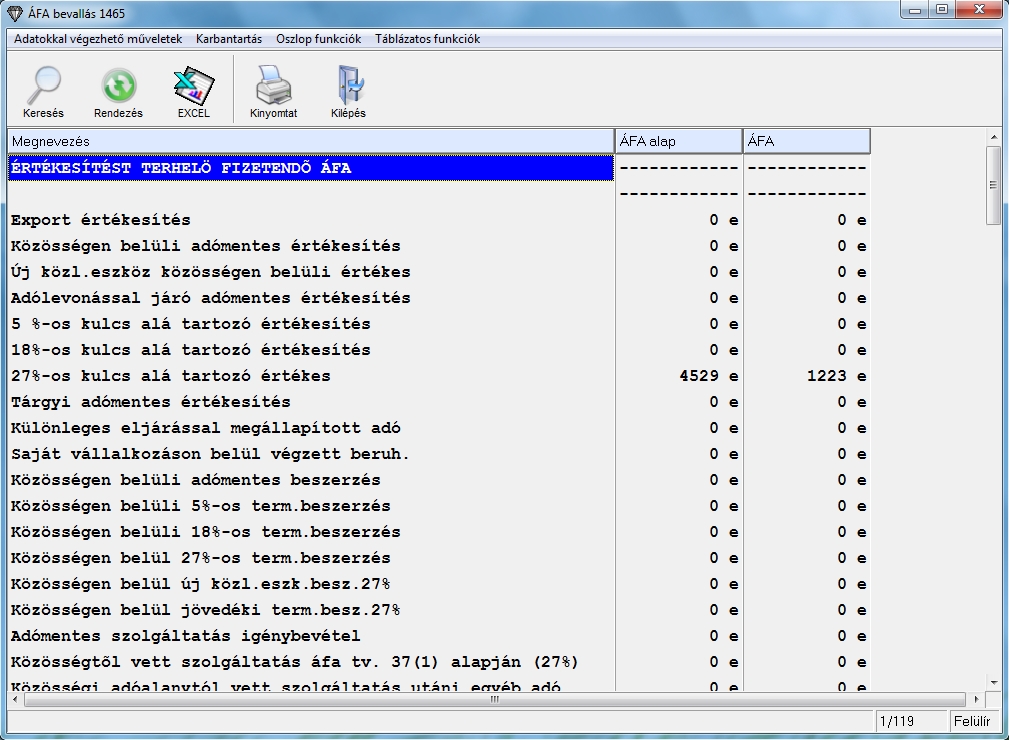Click the ÁFA alap column header
Image resolution: width=1009 pixels, height=740 pixels.
pyautogui.click(x=677, y=142)
